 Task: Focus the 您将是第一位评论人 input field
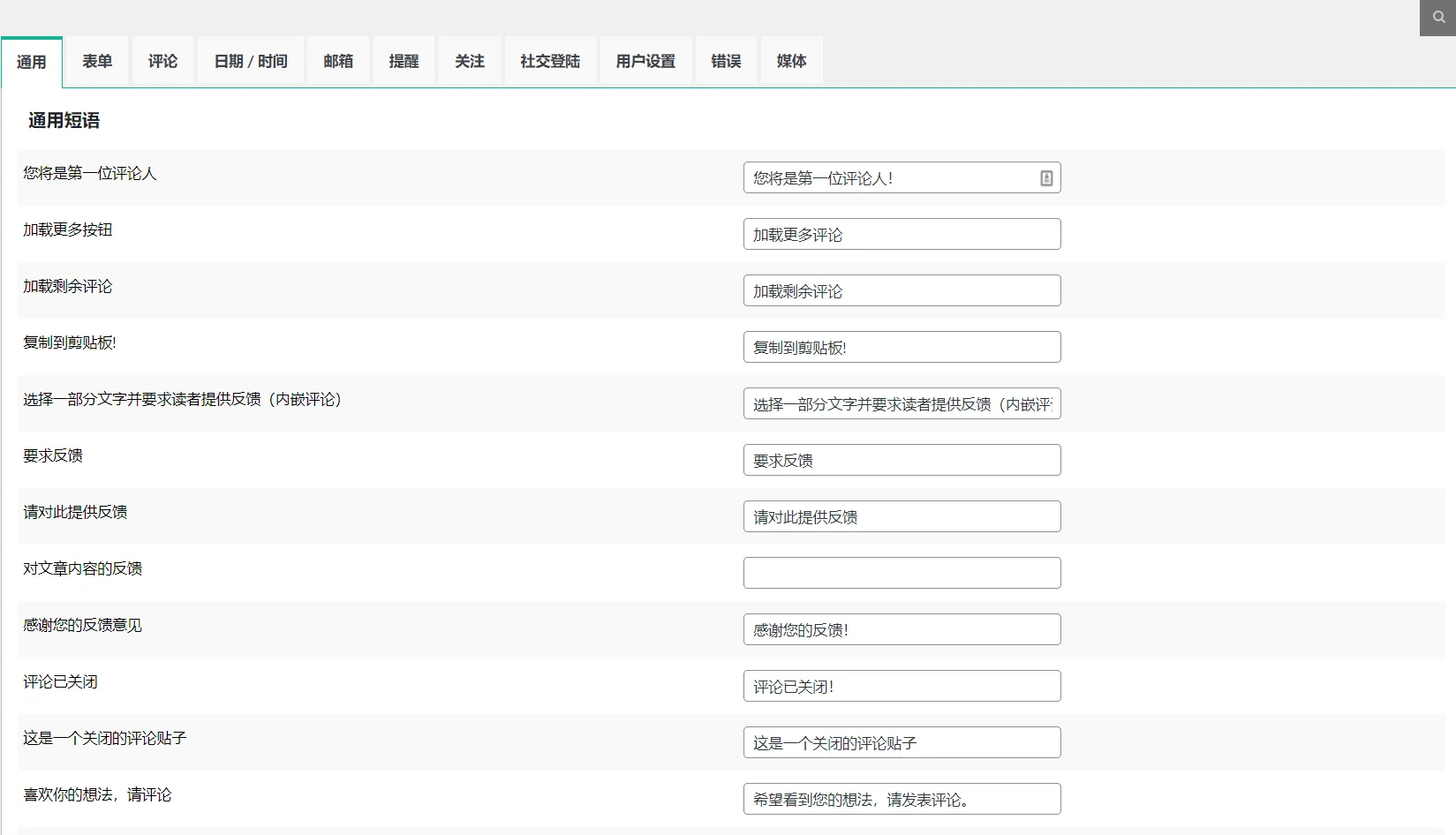902,177
